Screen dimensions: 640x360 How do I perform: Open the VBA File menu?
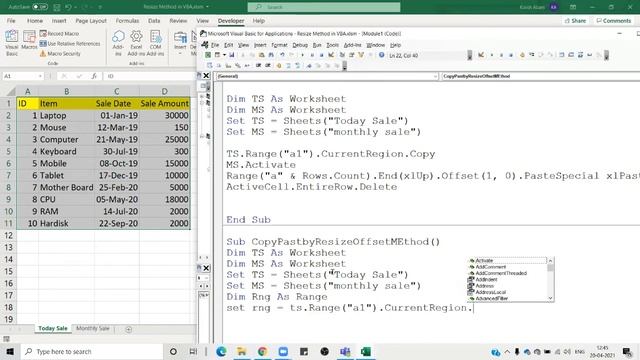(x=215, y=45)
